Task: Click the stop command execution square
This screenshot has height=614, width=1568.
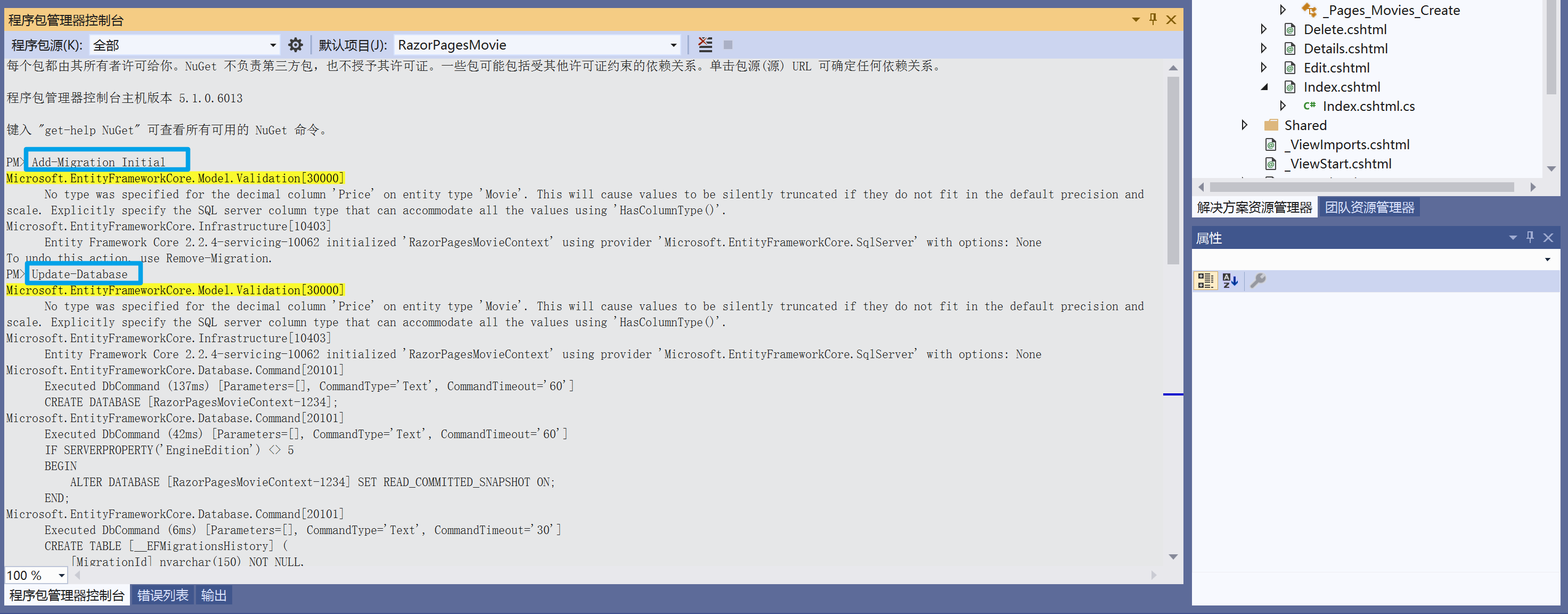Action: point(728,45)
